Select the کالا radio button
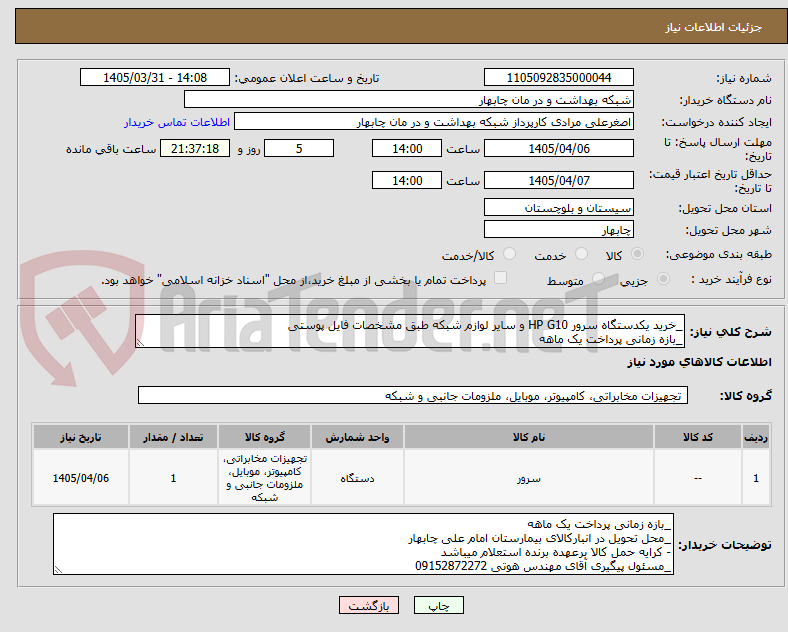The image size is (788, 632). 637,254
